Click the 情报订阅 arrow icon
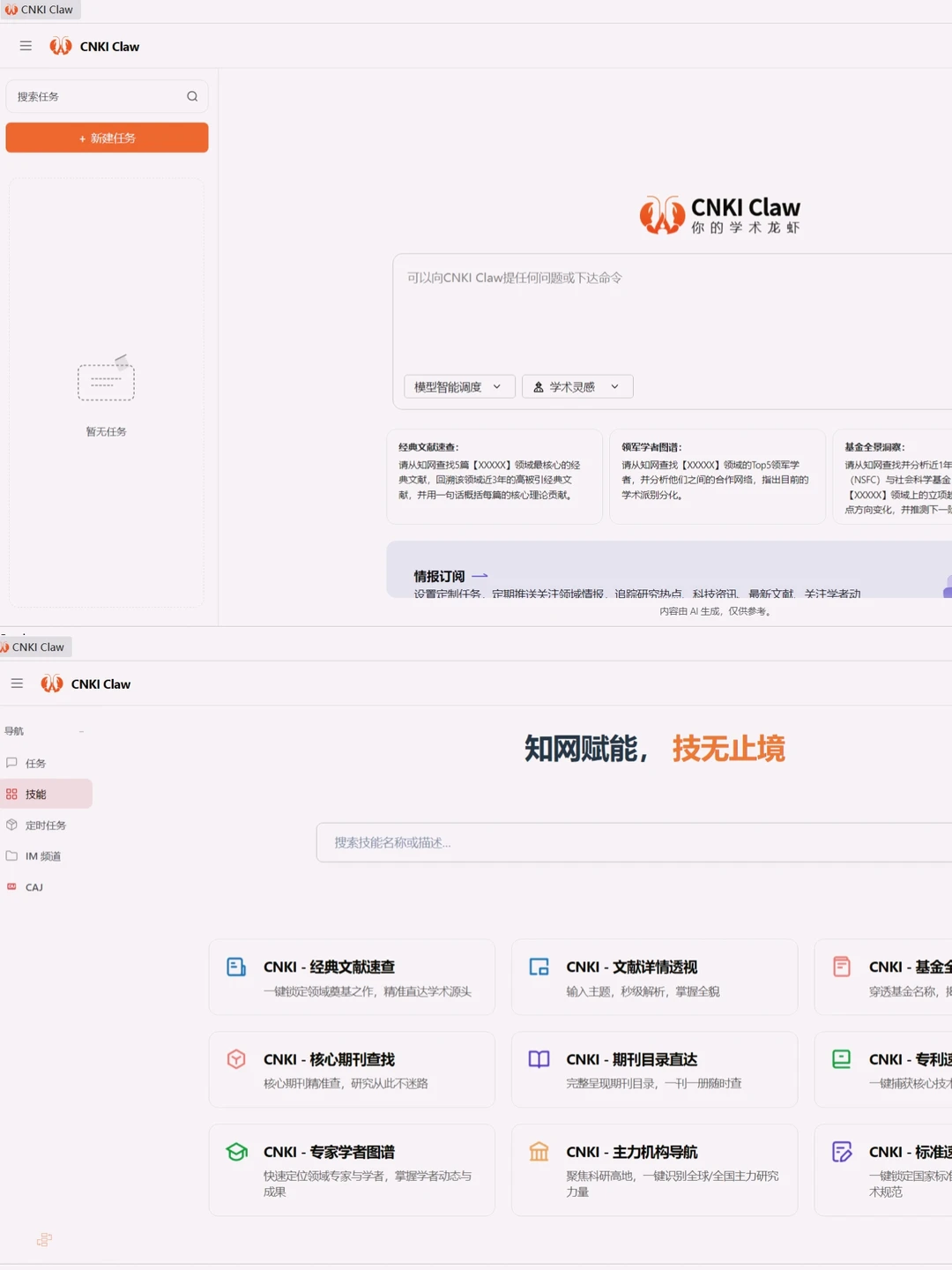This screenshot has height=1270, width=952. click(x=480, y=576)
